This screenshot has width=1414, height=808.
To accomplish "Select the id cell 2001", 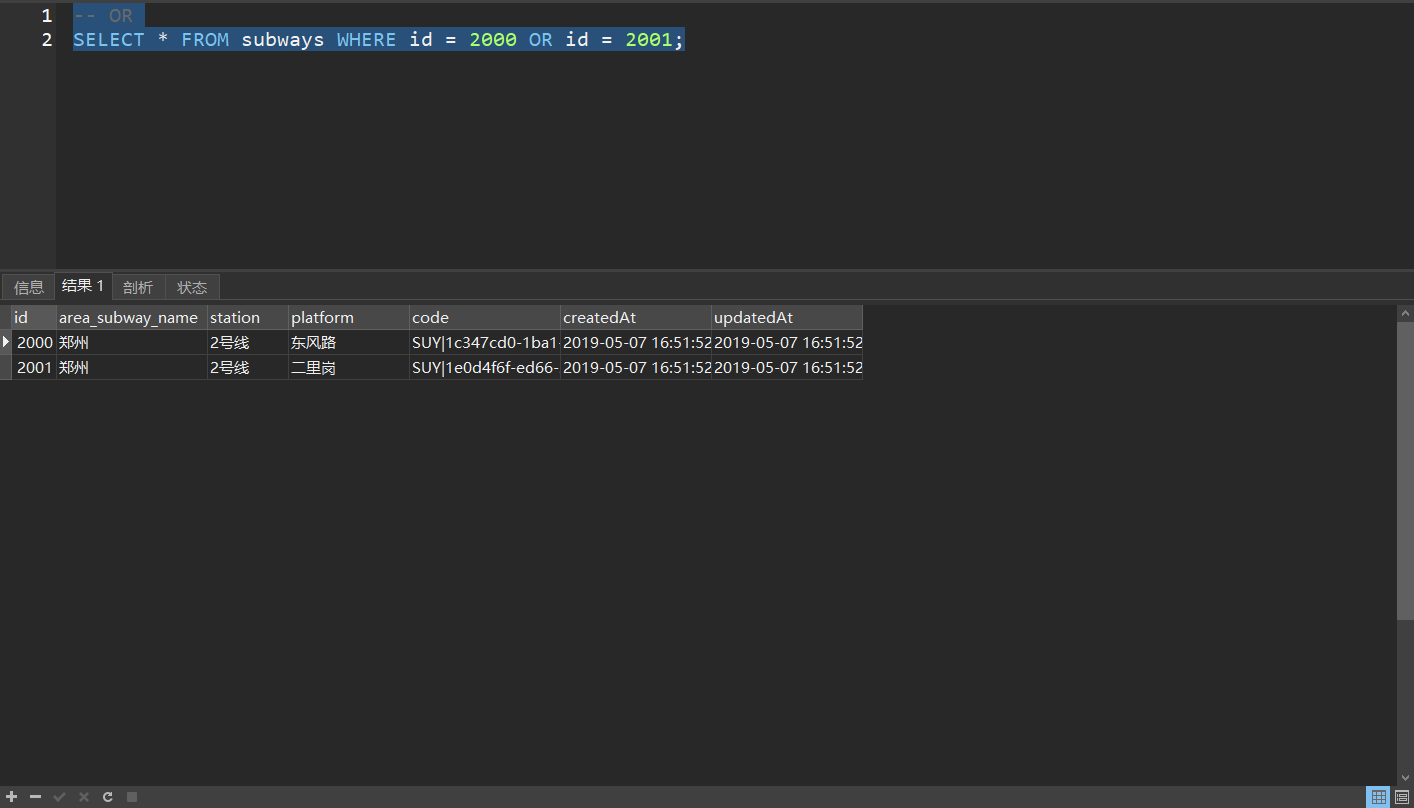I will (x=34, y=367).
